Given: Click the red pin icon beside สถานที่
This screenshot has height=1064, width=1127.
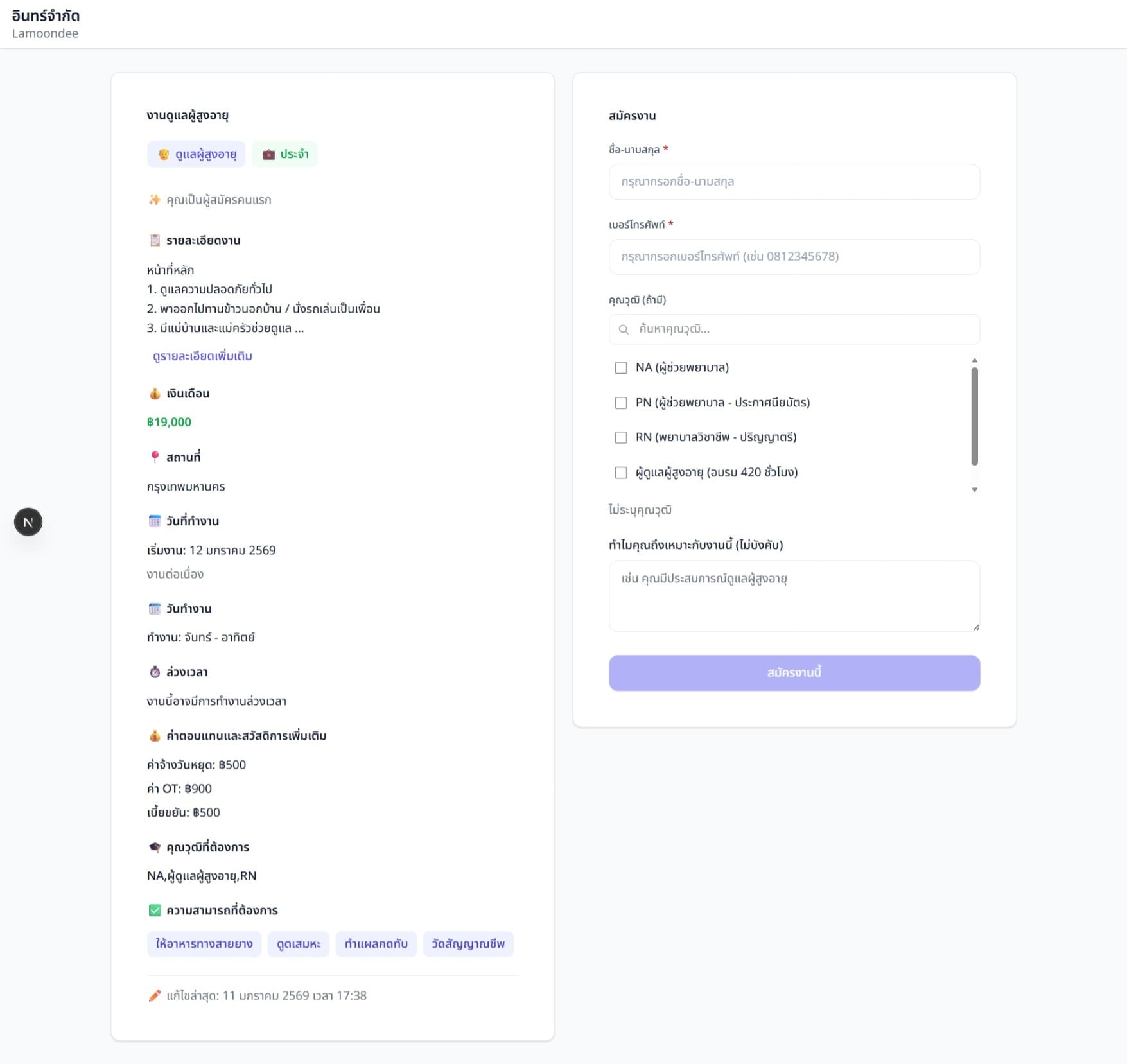Looking at the screenshot, I should tap(155, 457).
